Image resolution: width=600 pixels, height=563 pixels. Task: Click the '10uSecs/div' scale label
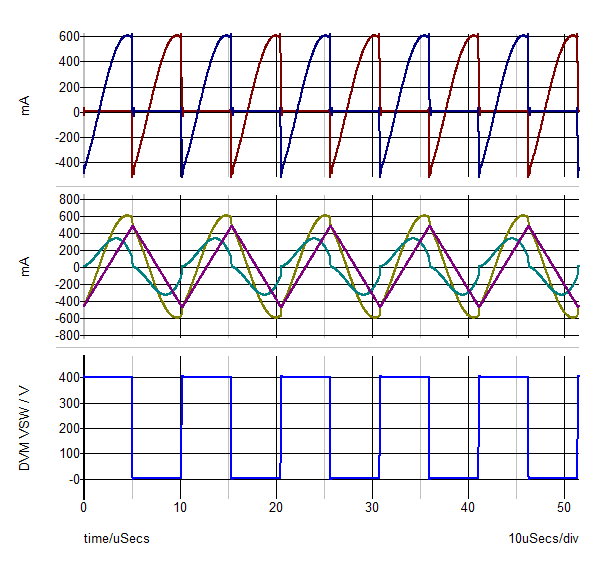[x=543, y=539]
